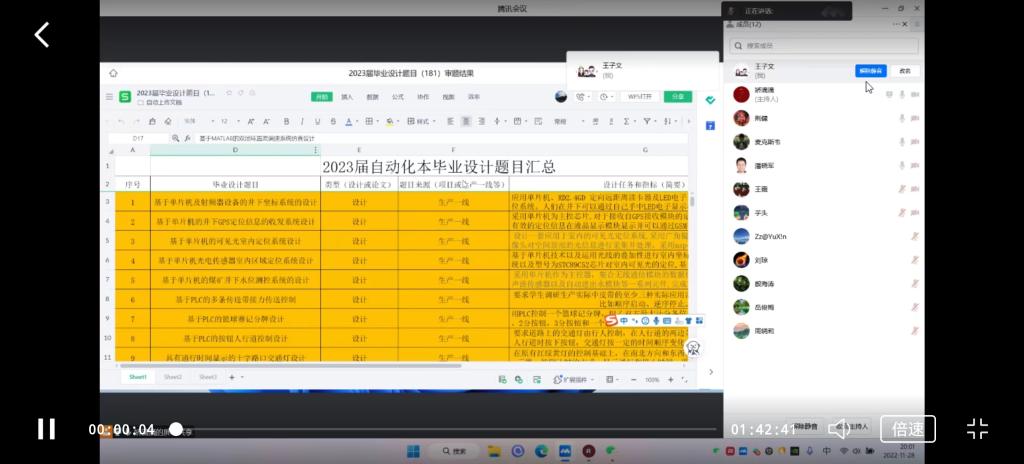Image resolution: width=1024 pixels, height=464 pixels.
Task: Click the search members input field
Action: 822,46
